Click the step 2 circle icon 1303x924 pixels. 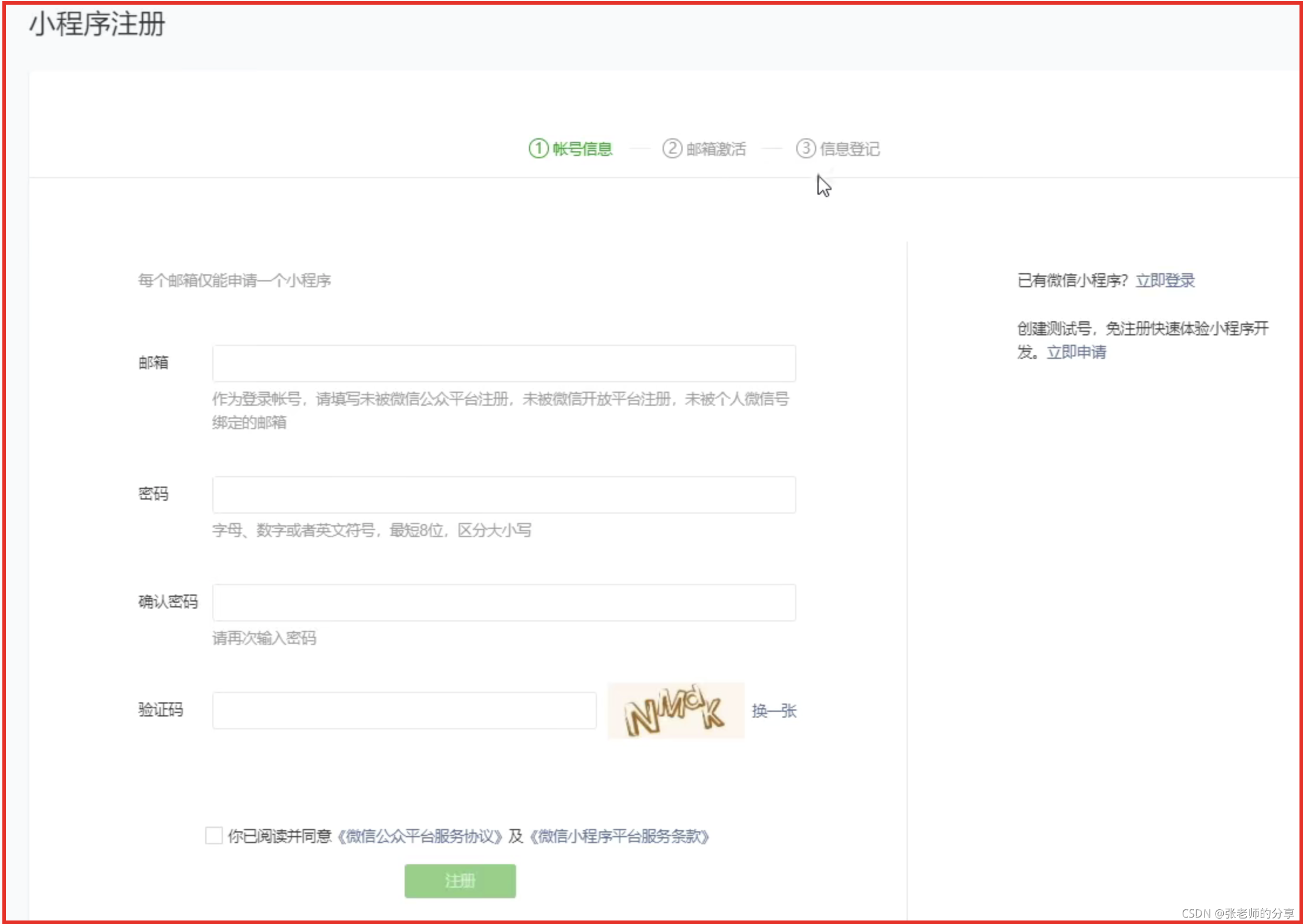point(672,148)
